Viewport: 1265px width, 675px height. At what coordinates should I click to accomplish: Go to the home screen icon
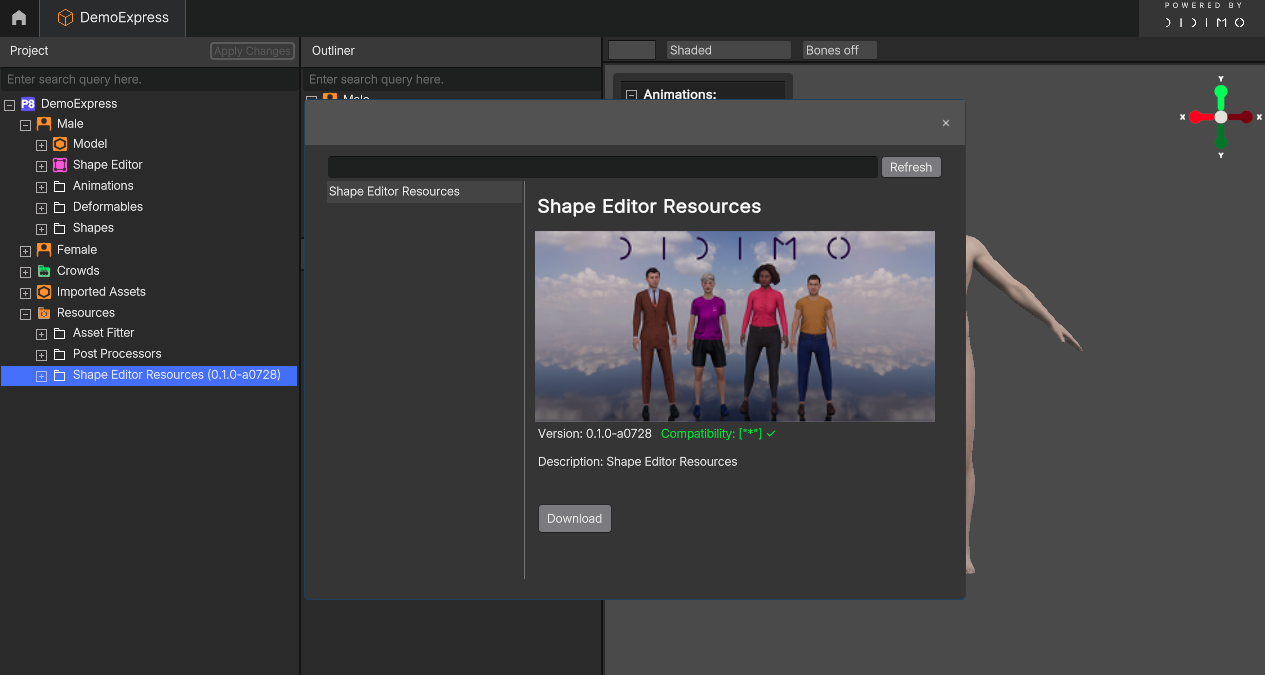[x=19, y=17]
